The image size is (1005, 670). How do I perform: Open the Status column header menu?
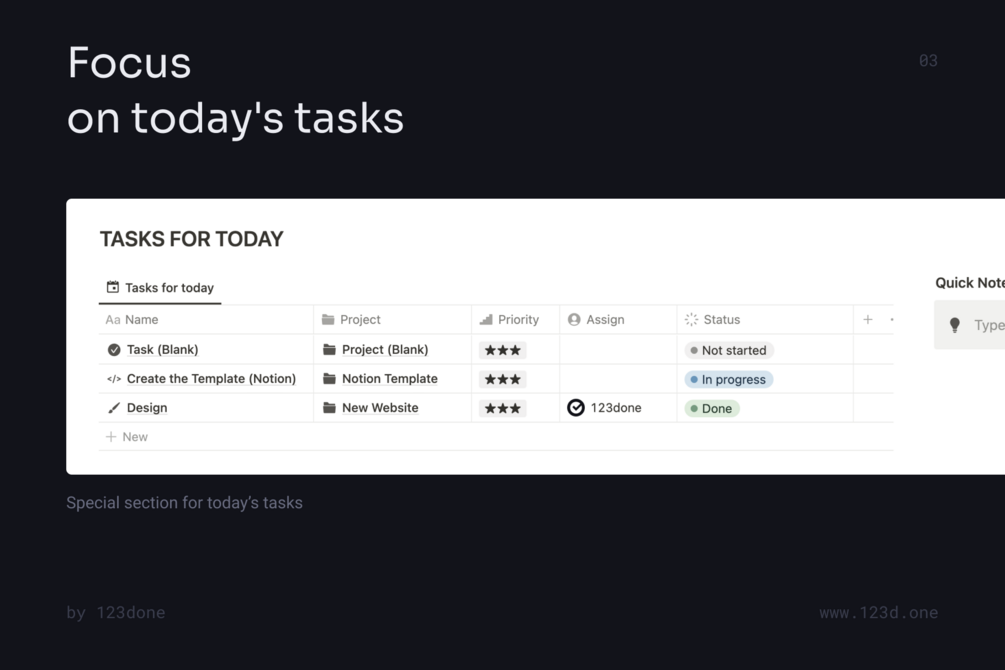click(765, 319)
